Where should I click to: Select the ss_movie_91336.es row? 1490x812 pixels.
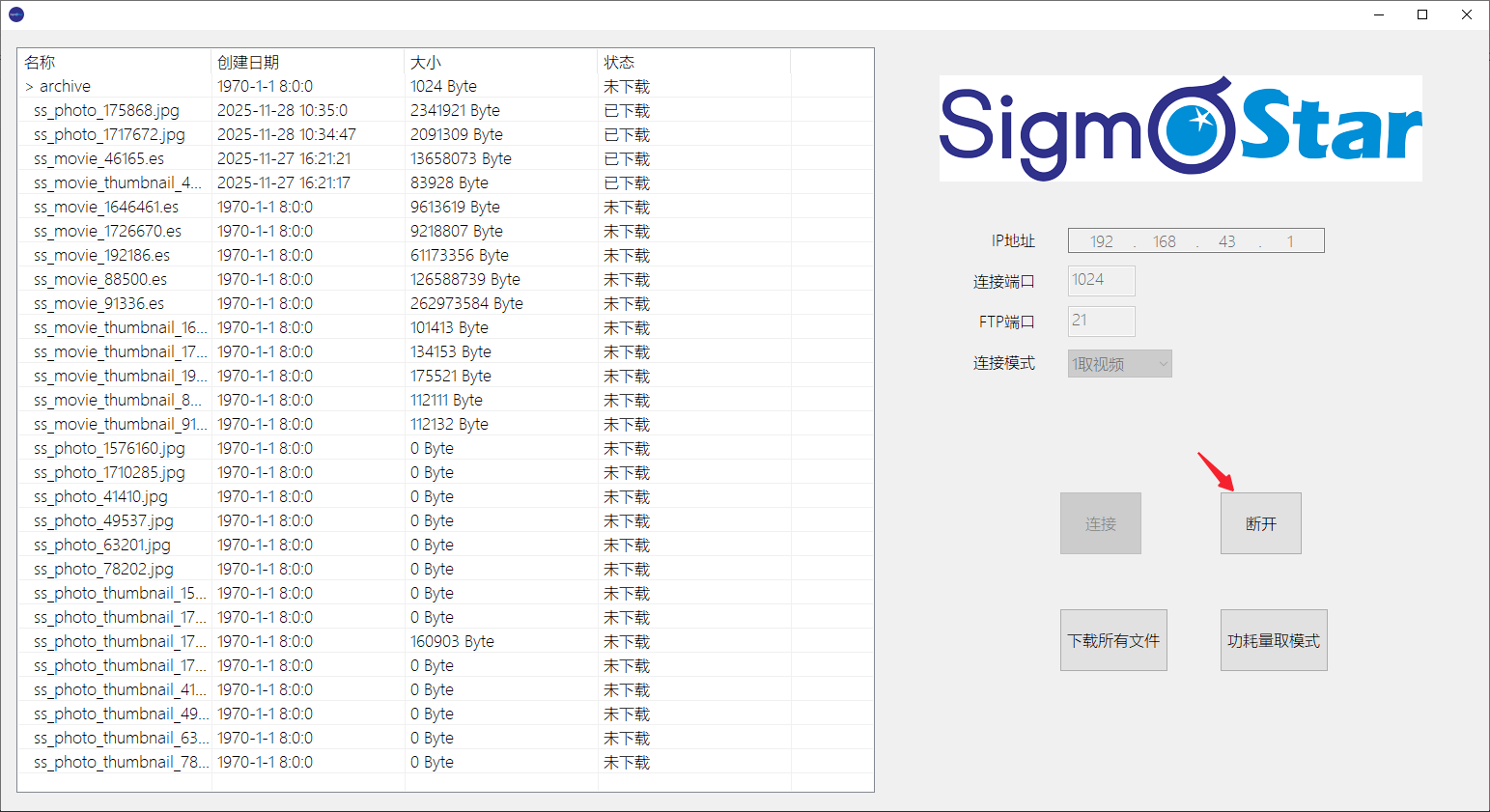point(98,304)
